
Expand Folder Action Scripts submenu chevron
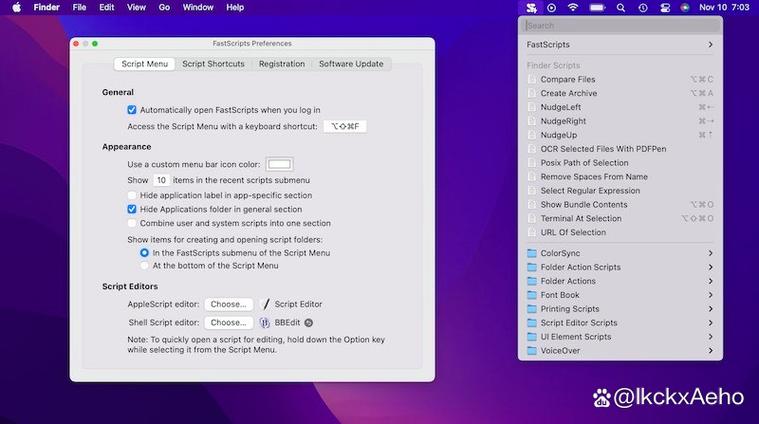tap(710, 267)
